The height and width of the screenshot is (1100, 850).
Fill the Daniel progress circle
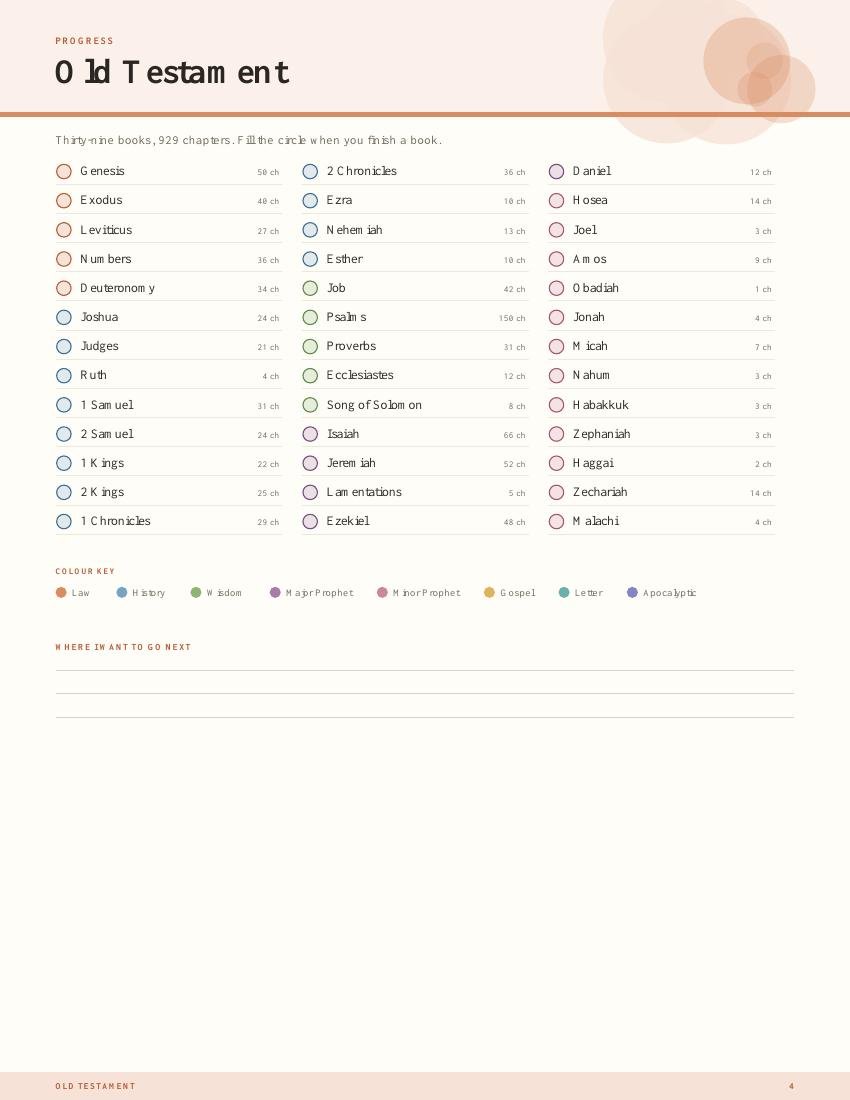556,171
